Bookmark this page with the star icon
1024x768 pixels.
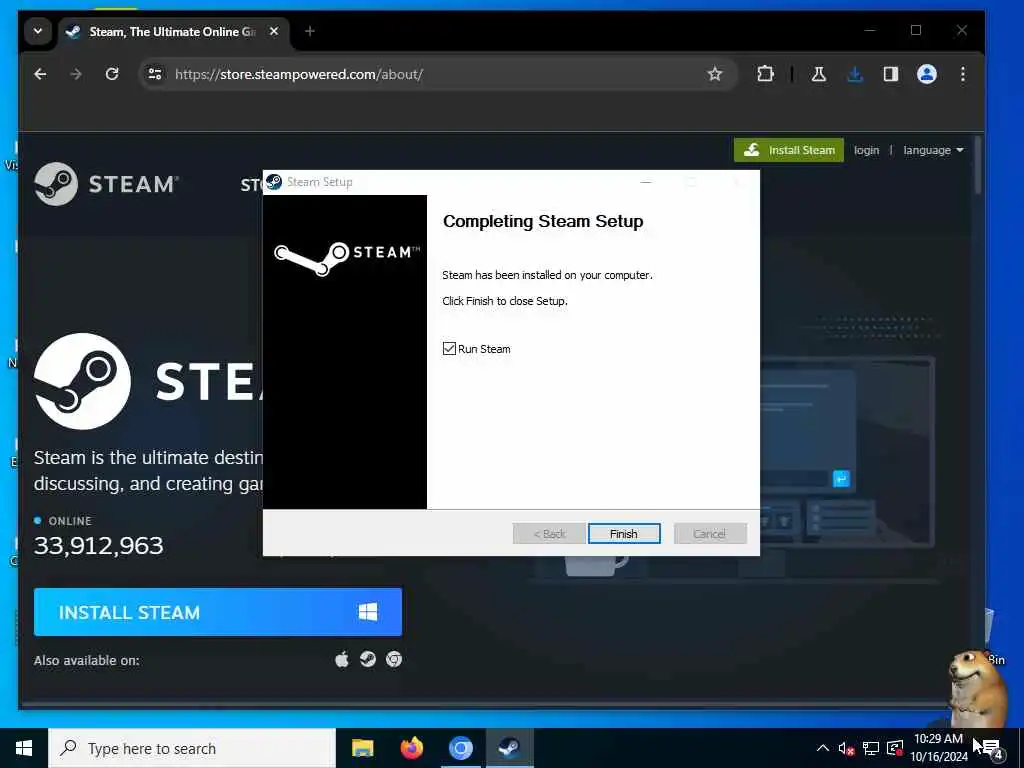714,74
